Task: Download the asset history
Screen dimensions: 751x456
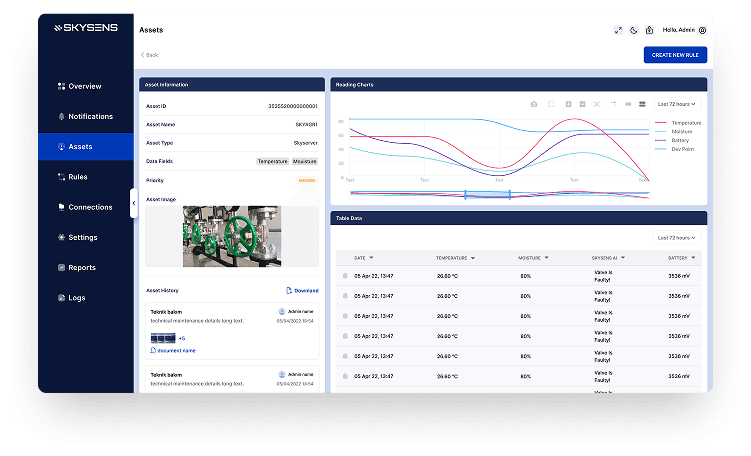Action: pos(302,291)
